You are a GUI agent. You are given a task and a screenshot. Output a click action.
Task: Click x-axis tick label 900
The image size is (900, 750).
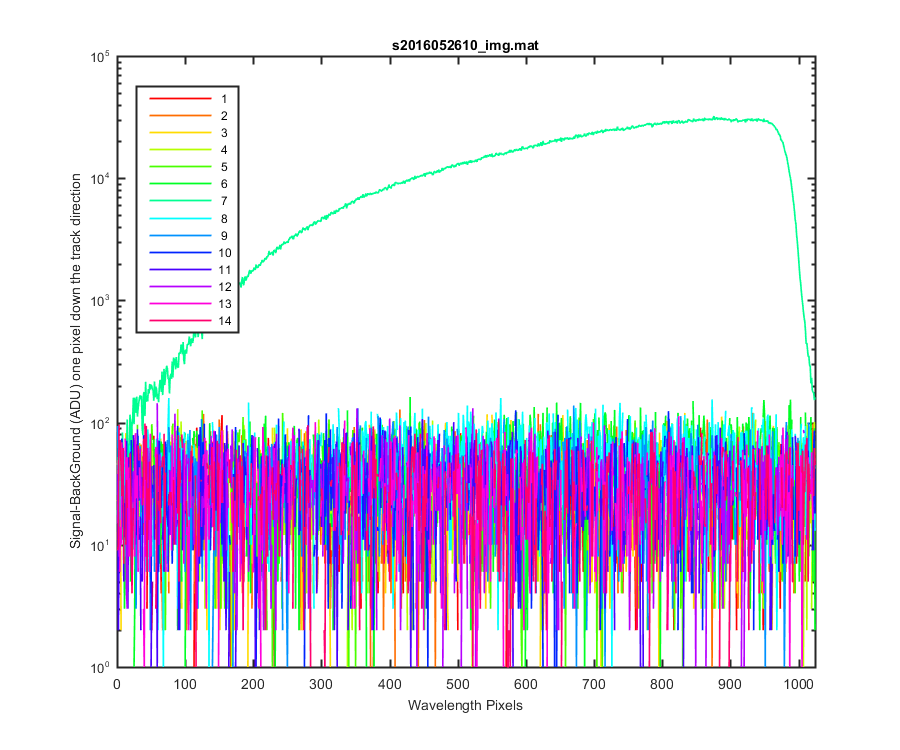[730, 684]
